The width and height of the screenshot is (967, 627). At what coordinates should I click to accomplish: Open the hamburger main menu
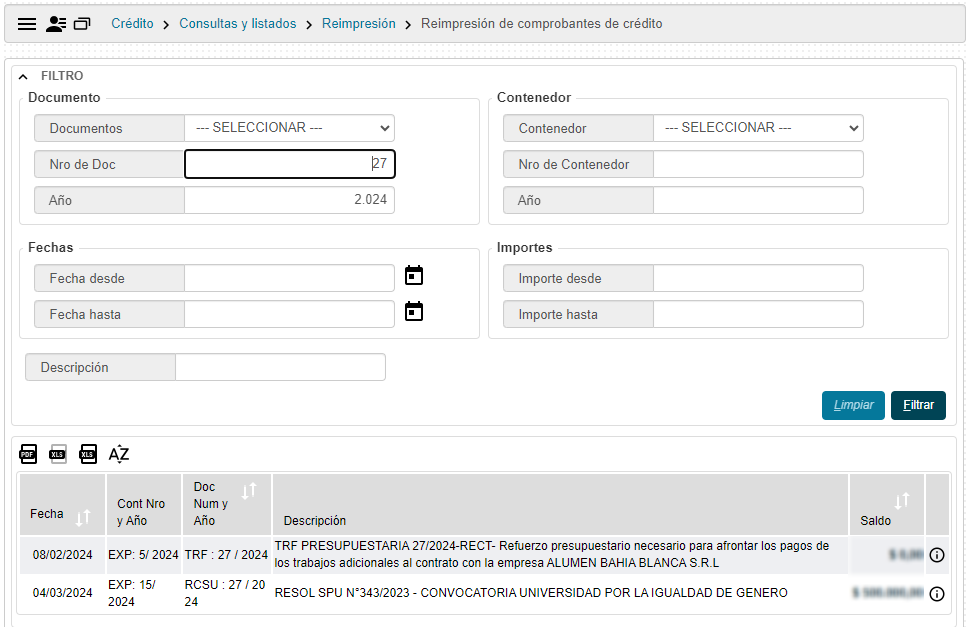(x=27, y=23)
